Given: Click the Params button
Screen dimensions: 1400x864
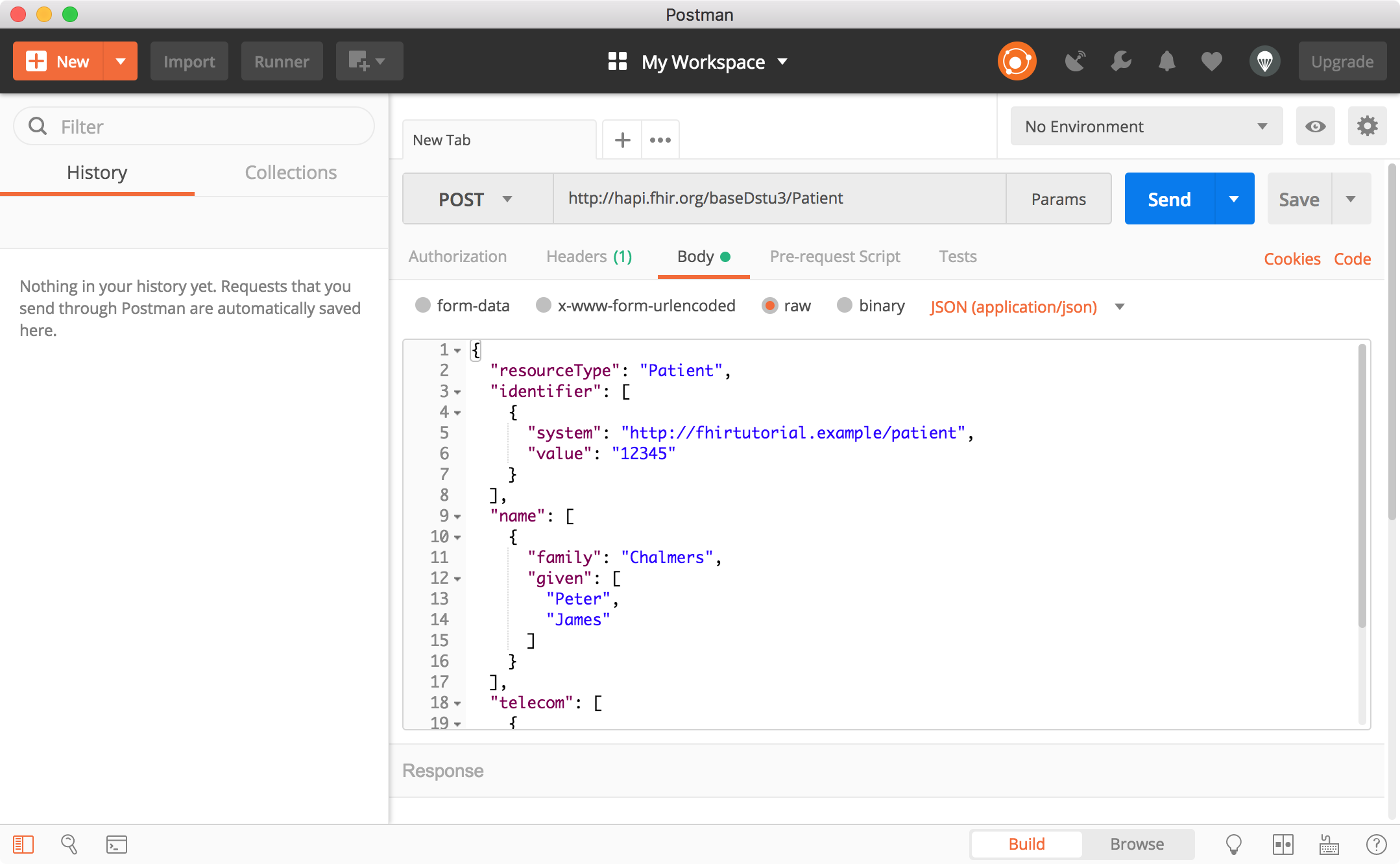Looking at the screenshot, I should click(1058, 198).
